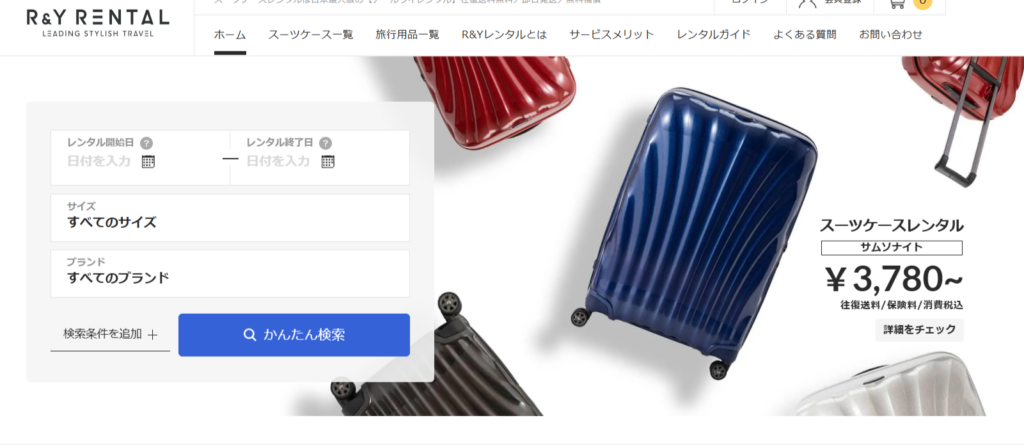1024x445 pixels.
Task: Open the ブランド dropdown
Action: [230, 273]
